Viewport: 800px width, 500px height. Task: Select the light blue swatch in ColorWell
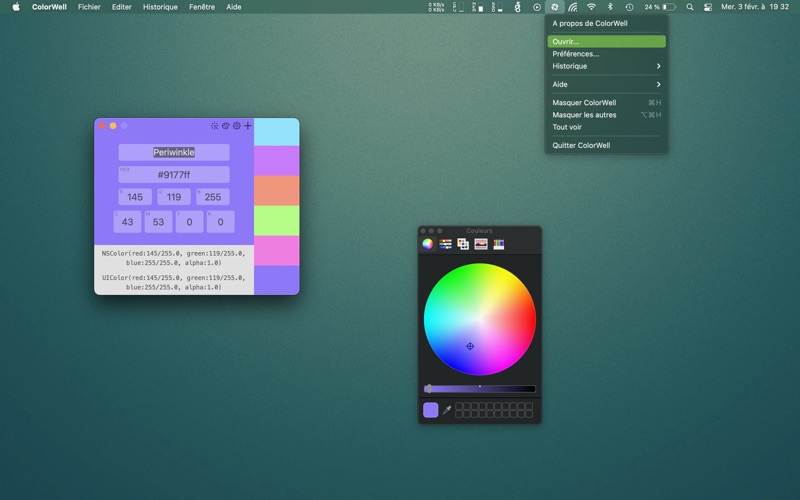pyautogui.click(x=277, y=132)
